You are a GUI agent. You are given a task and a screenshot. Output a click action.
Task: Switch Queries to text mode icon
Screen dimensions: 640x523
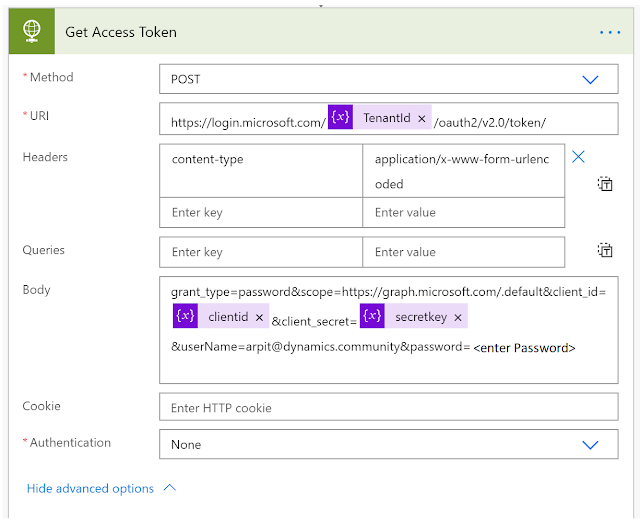[605, 251]
